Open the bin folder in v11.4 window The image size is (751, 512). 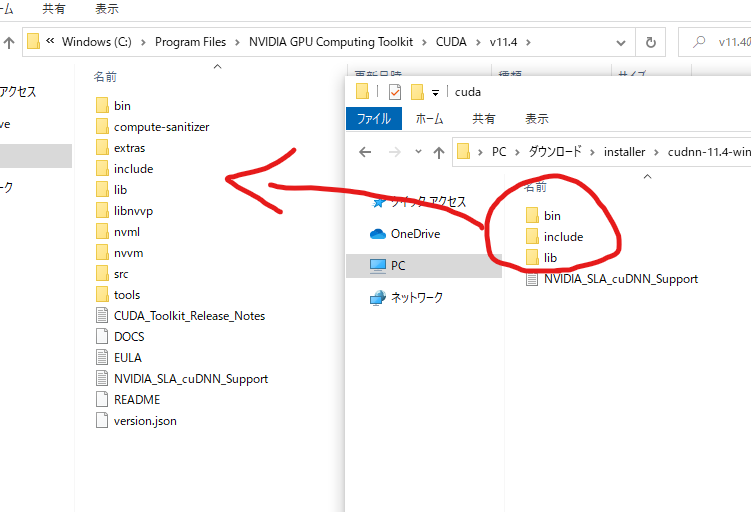(114, 106)
